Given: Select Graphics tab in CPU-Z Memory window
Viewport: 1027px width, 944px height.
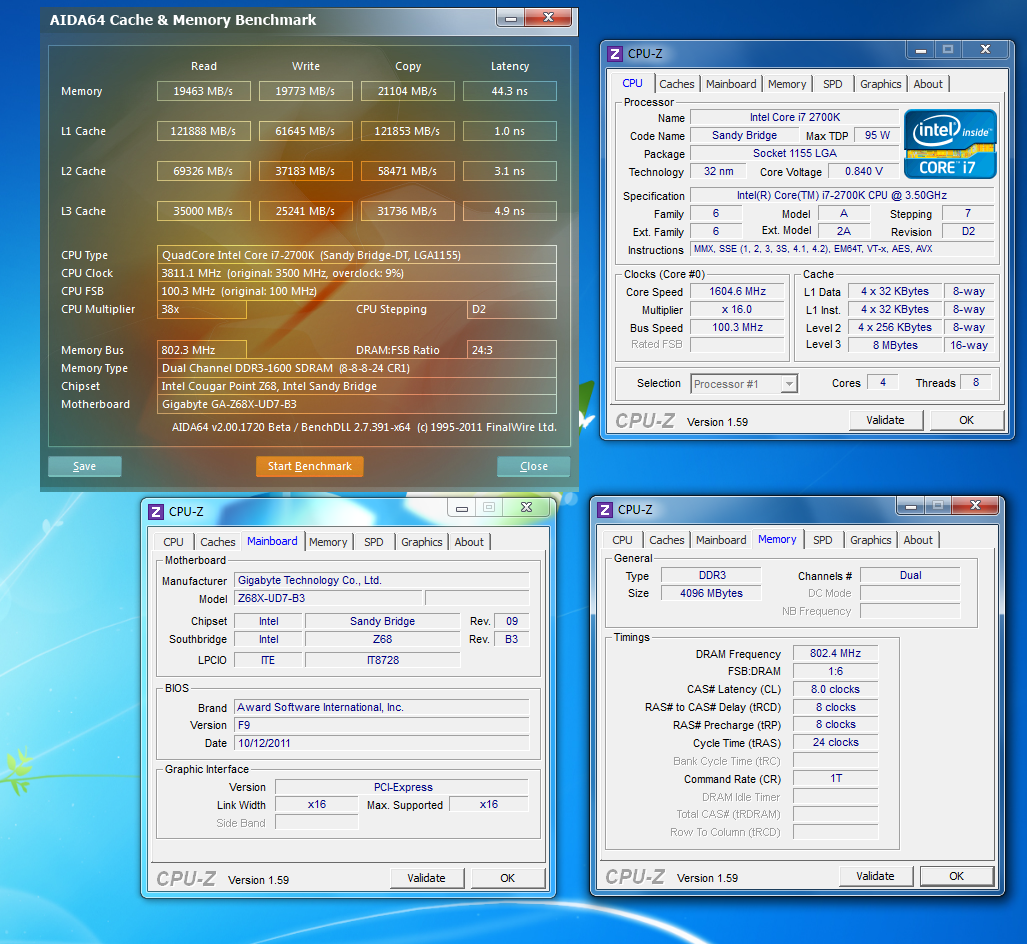Looking at the screenshot, I should [870, 540].
